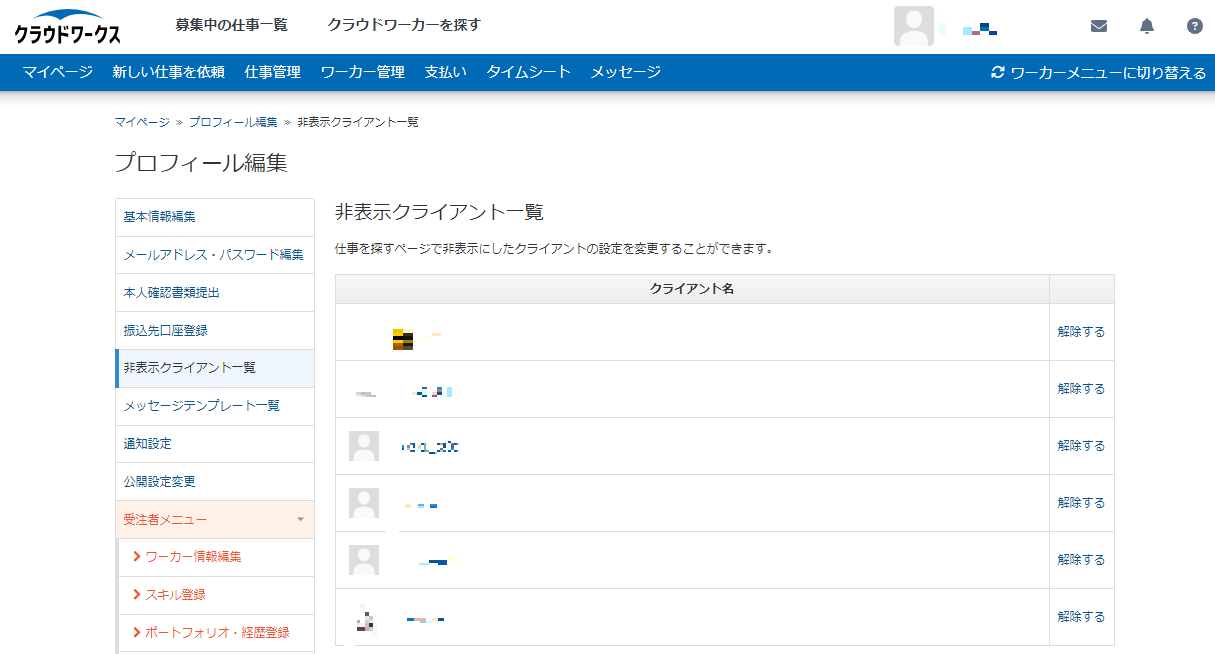Viewport: 1215px width, 654px height.
Task: Click 解除する for the first client
Action: (x=1081, y=332)
